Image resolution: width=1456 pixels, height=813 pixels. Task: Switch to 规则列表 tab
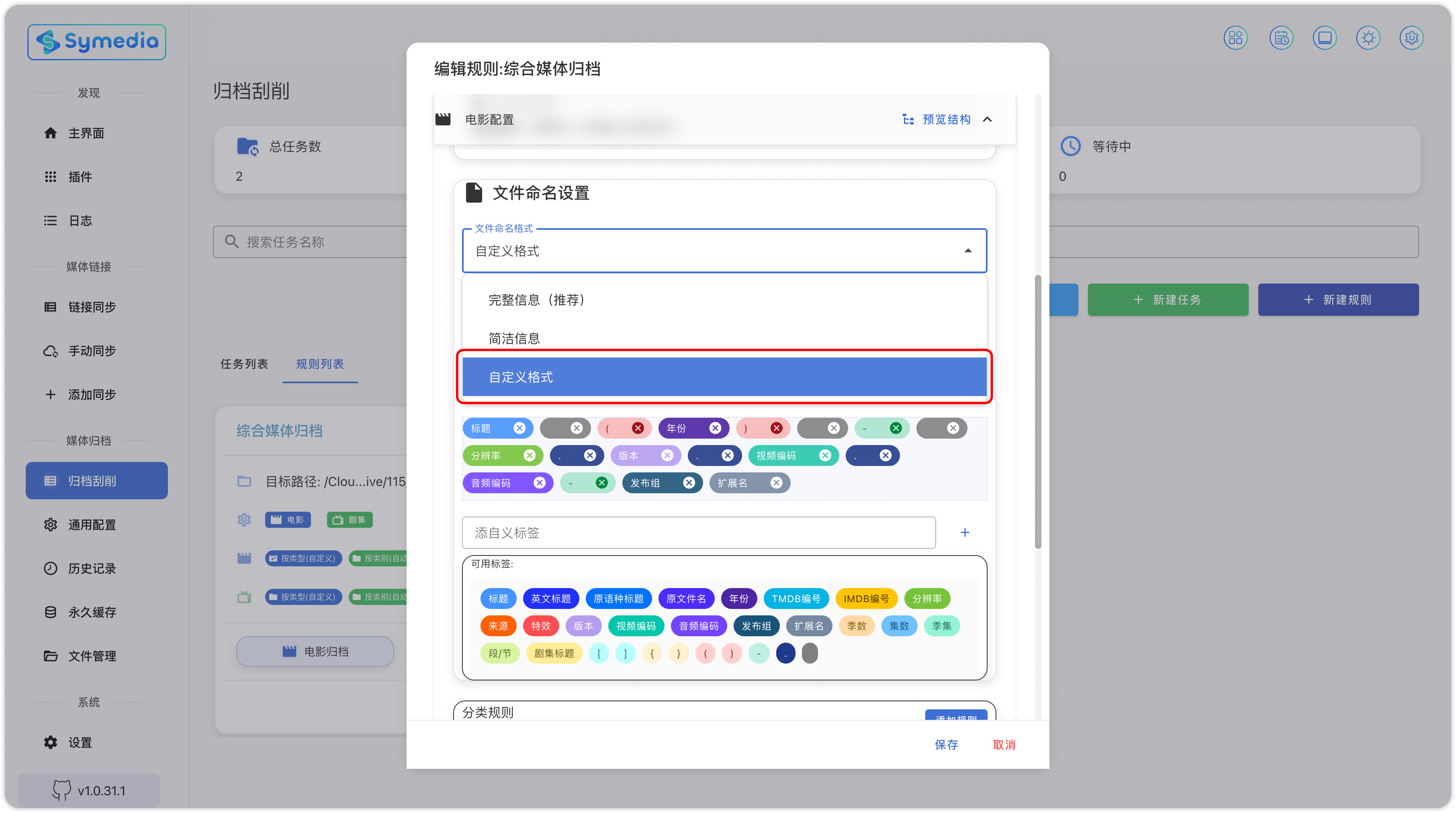[x=320, y=364]
